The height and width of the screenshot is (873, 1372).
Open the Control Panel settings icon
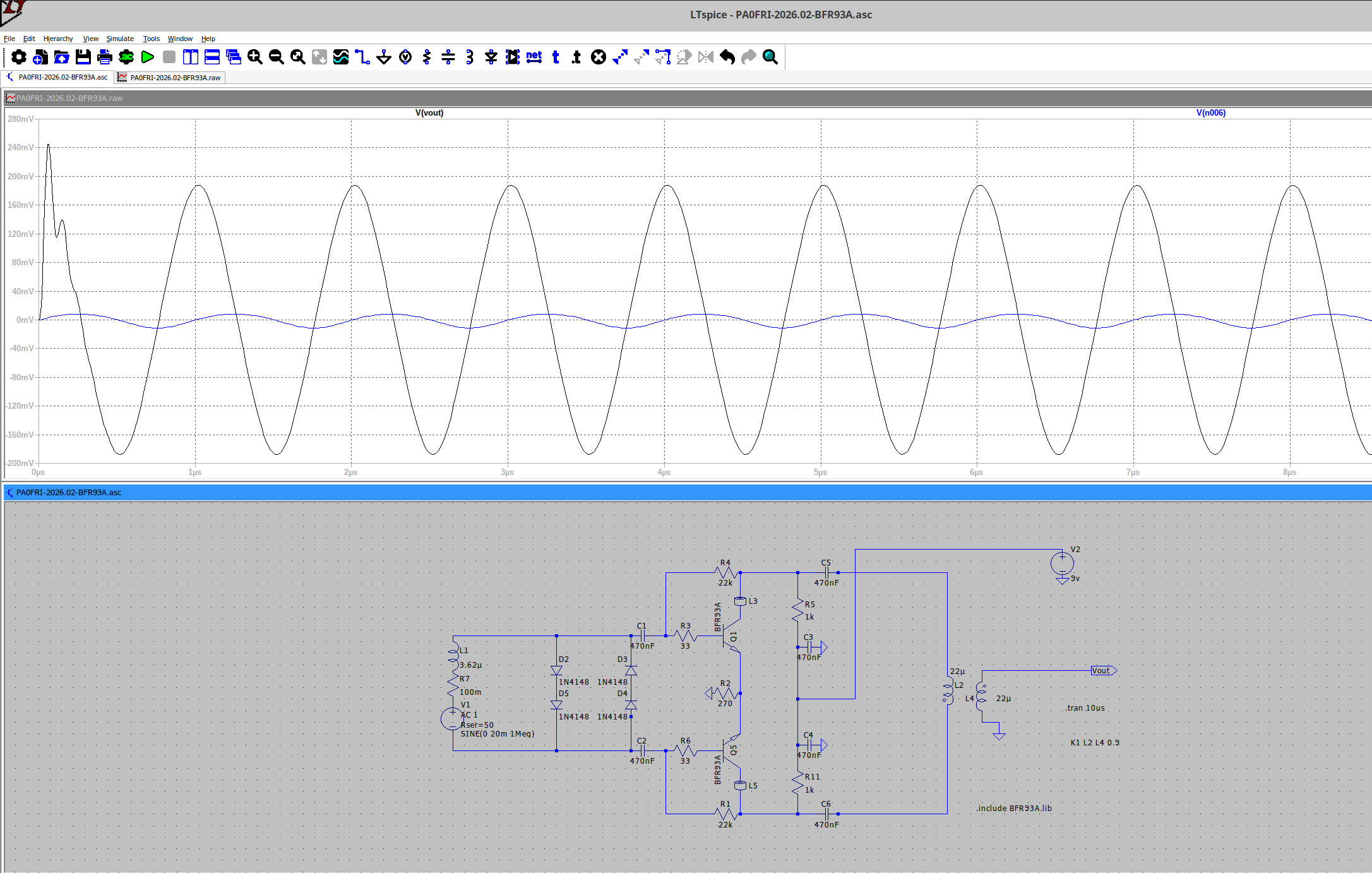pos(19,57)
